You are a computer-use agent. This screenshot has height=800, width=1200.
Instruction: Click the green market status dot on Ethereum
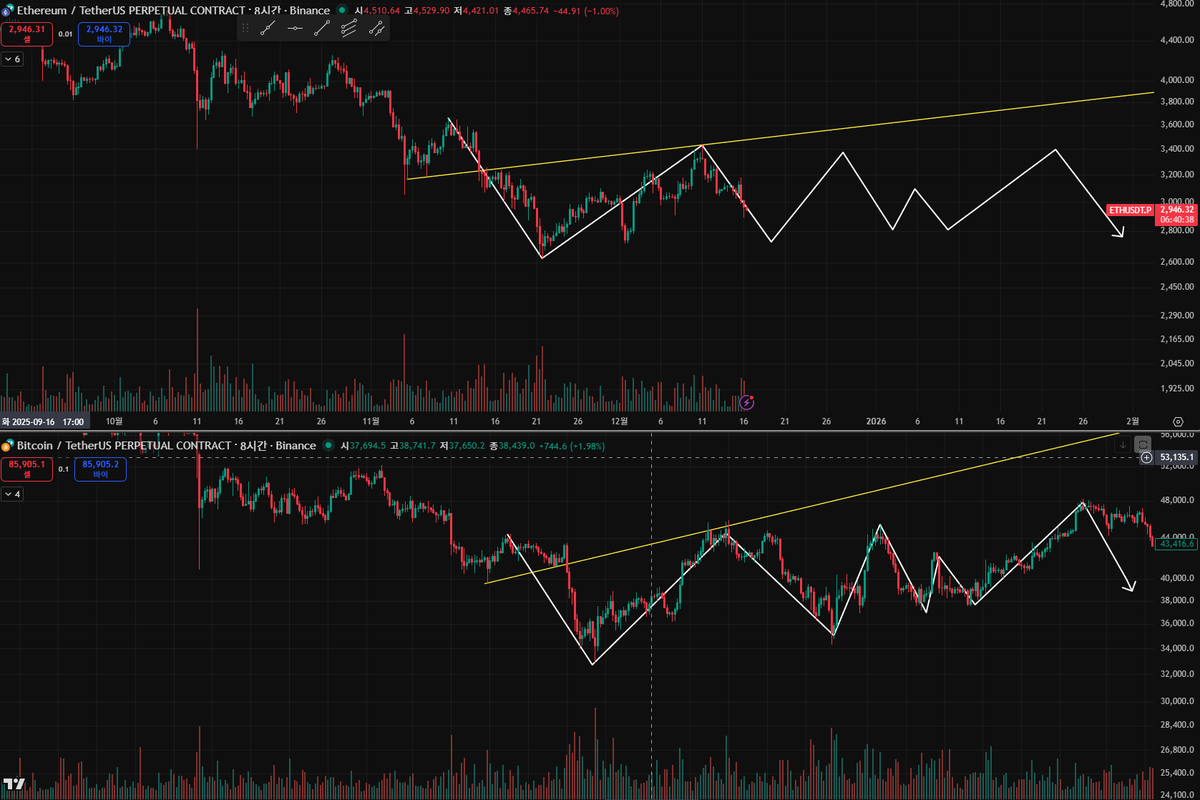(x=342, y=10)
